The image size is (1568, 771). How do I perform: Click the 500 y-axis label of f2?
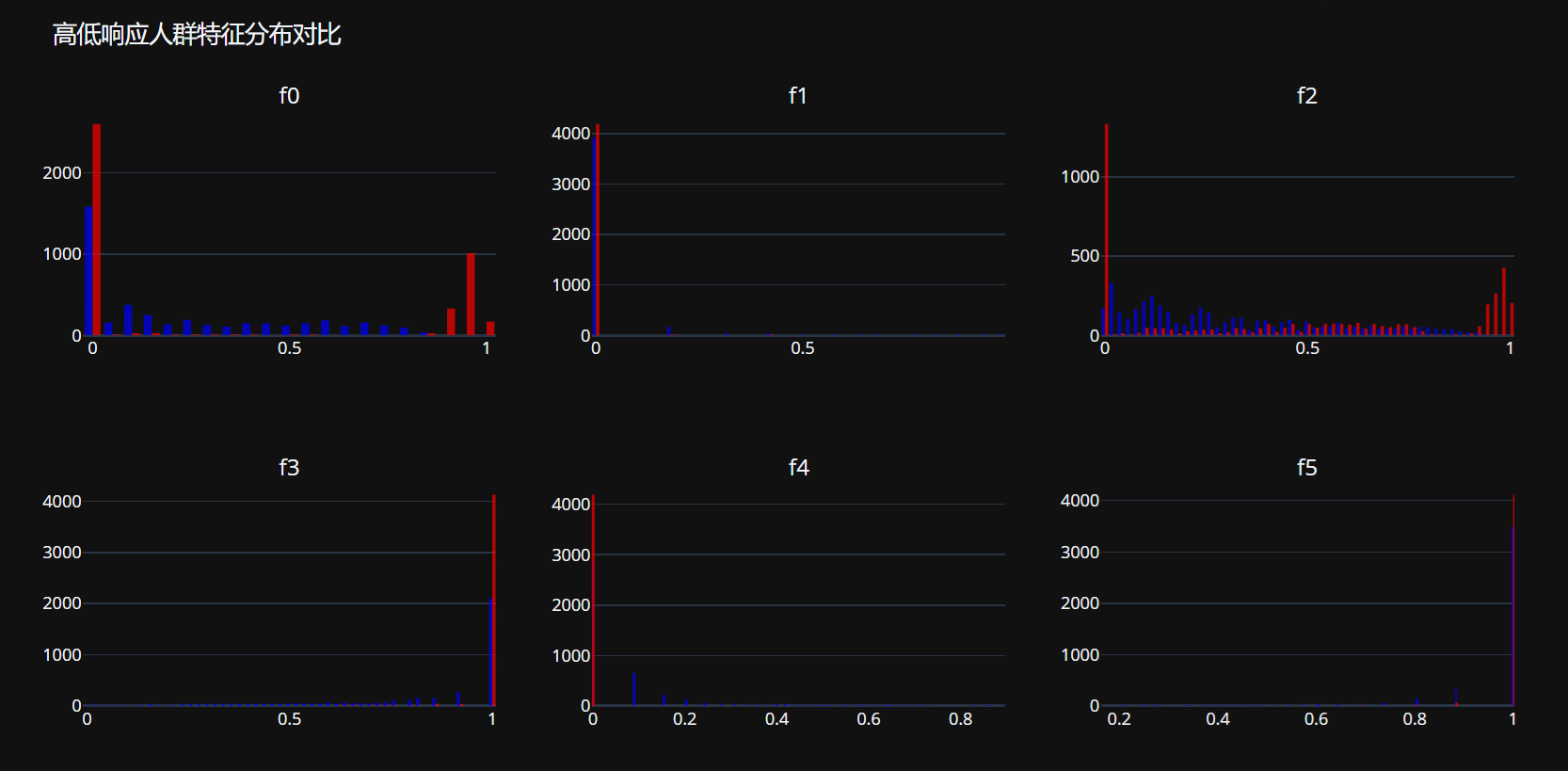click(x=1084, y=256)
